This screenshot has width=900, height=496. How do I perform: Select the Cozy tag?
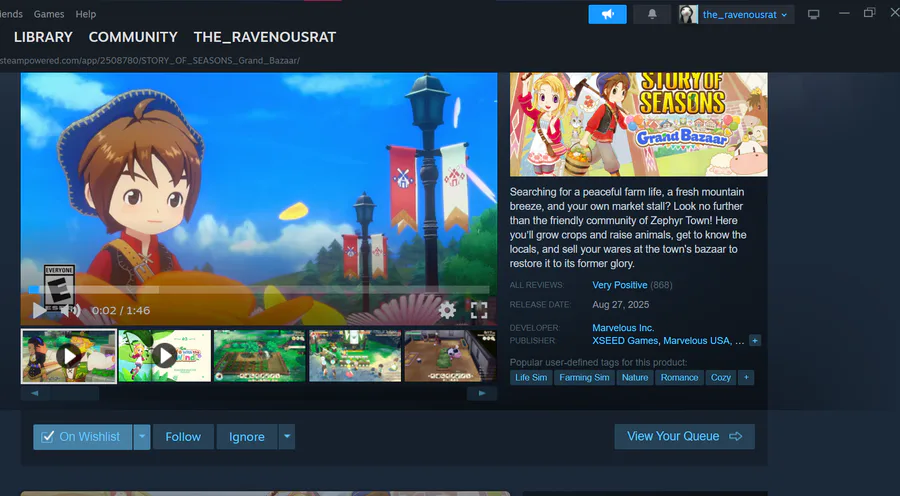[720, 377]
